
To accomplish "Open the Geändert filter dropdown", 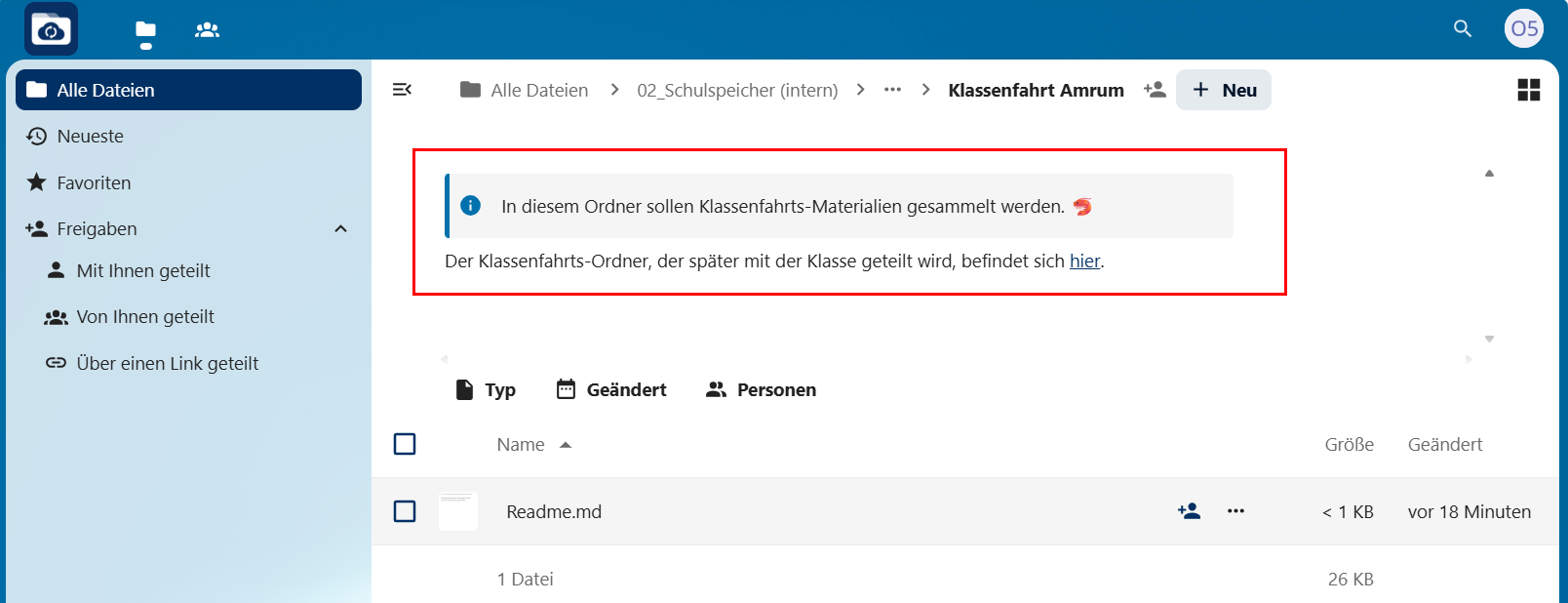I will 611,390.
